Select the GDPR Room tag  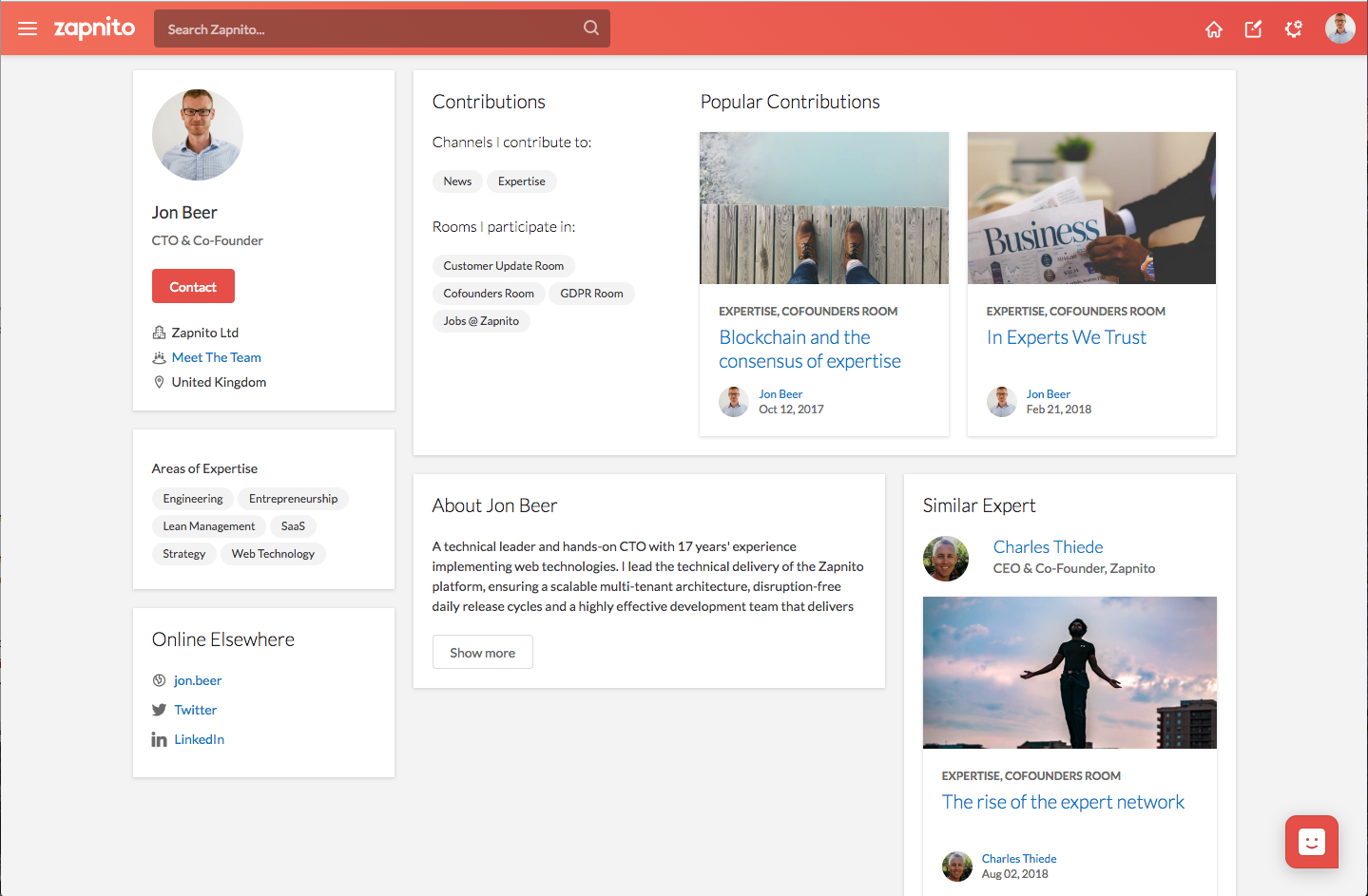(x=591, y=293)
